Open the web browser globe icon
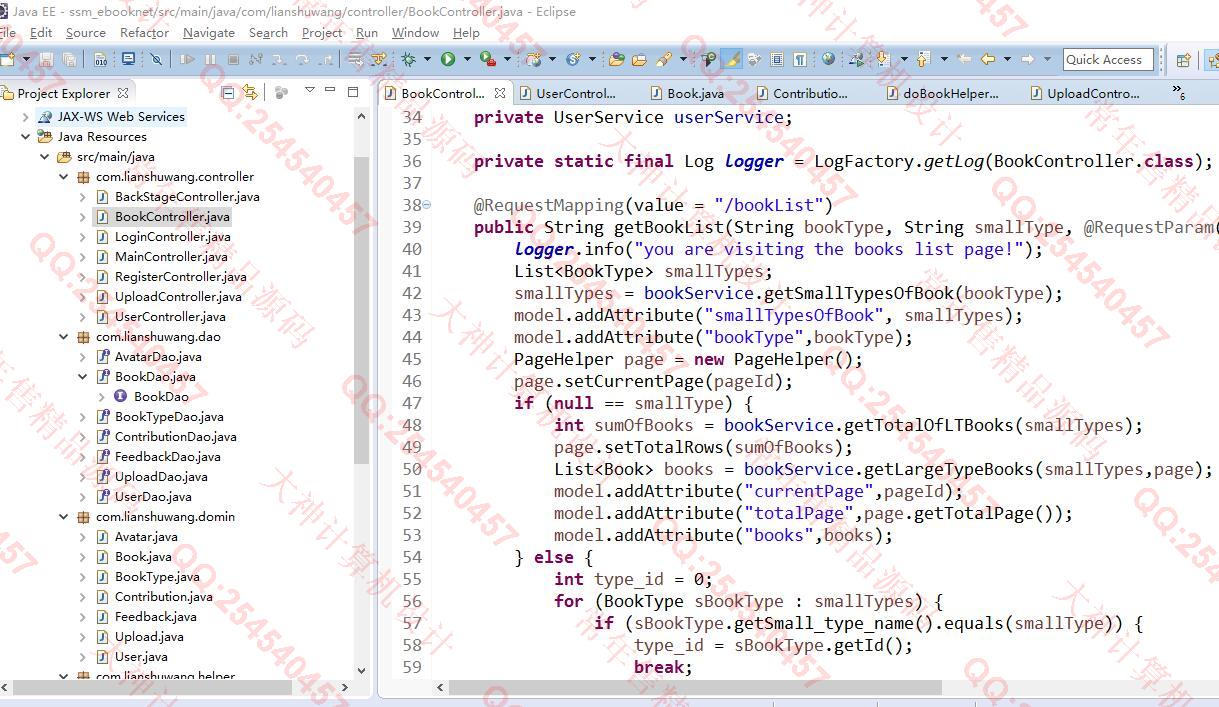 (x=828, y=60)
